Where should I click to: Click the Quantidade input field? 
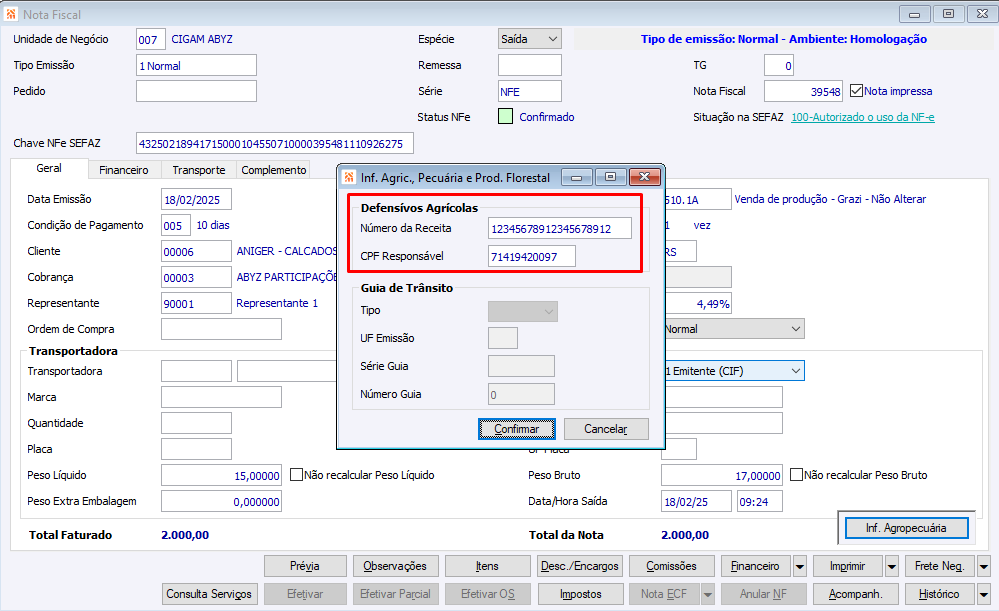196,423
